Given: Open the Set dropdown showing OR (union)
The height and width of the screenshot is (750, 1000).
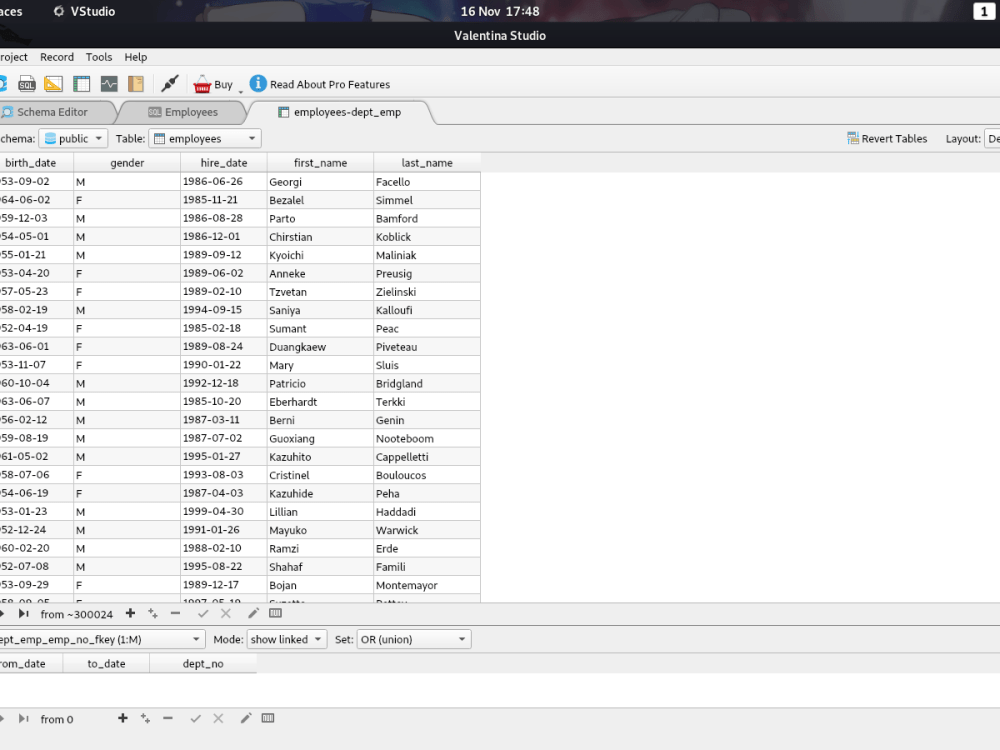Looking at the screenshot, I should [x=414, y=639].
